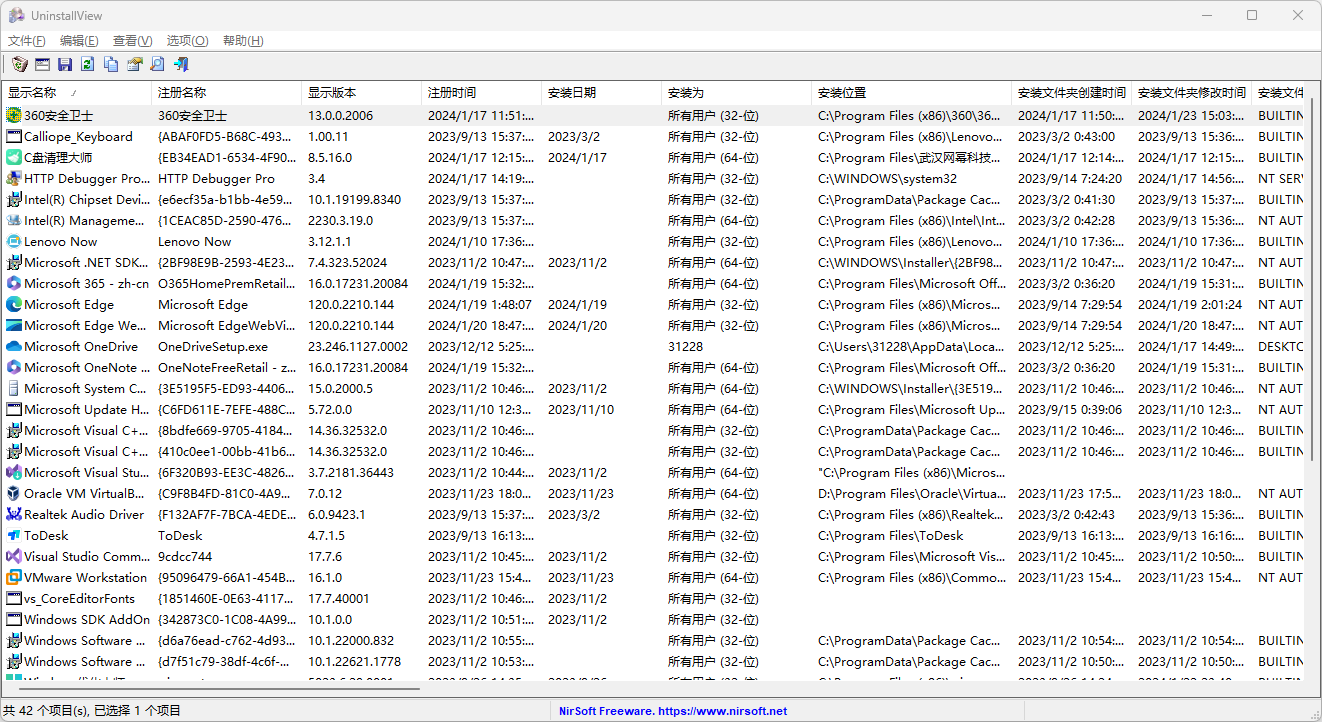Select the vs_CoreEditorFonts entry

pos(79,599)
